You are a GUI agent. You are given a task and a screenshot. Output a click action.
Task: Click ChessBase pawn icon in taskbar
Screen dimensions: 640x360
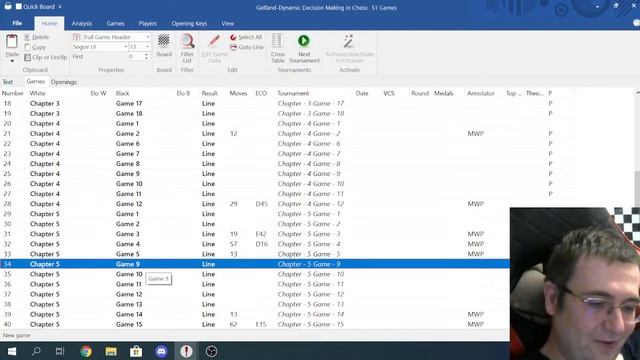coord(186,351)
